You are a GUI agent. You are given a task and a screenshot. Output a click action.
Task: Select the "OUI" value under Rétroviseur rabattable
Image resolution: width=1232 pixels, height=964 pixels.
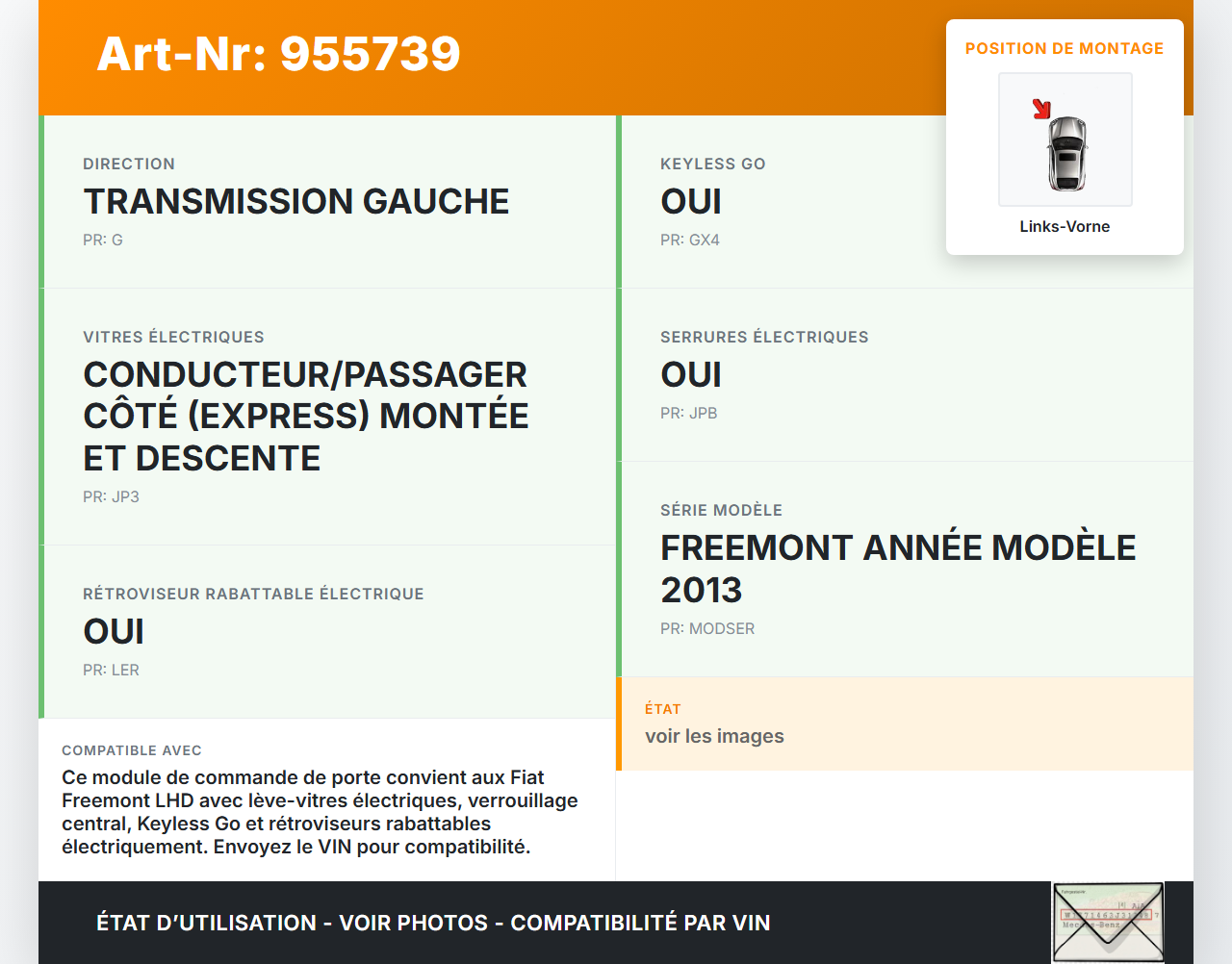click(114, 631)
